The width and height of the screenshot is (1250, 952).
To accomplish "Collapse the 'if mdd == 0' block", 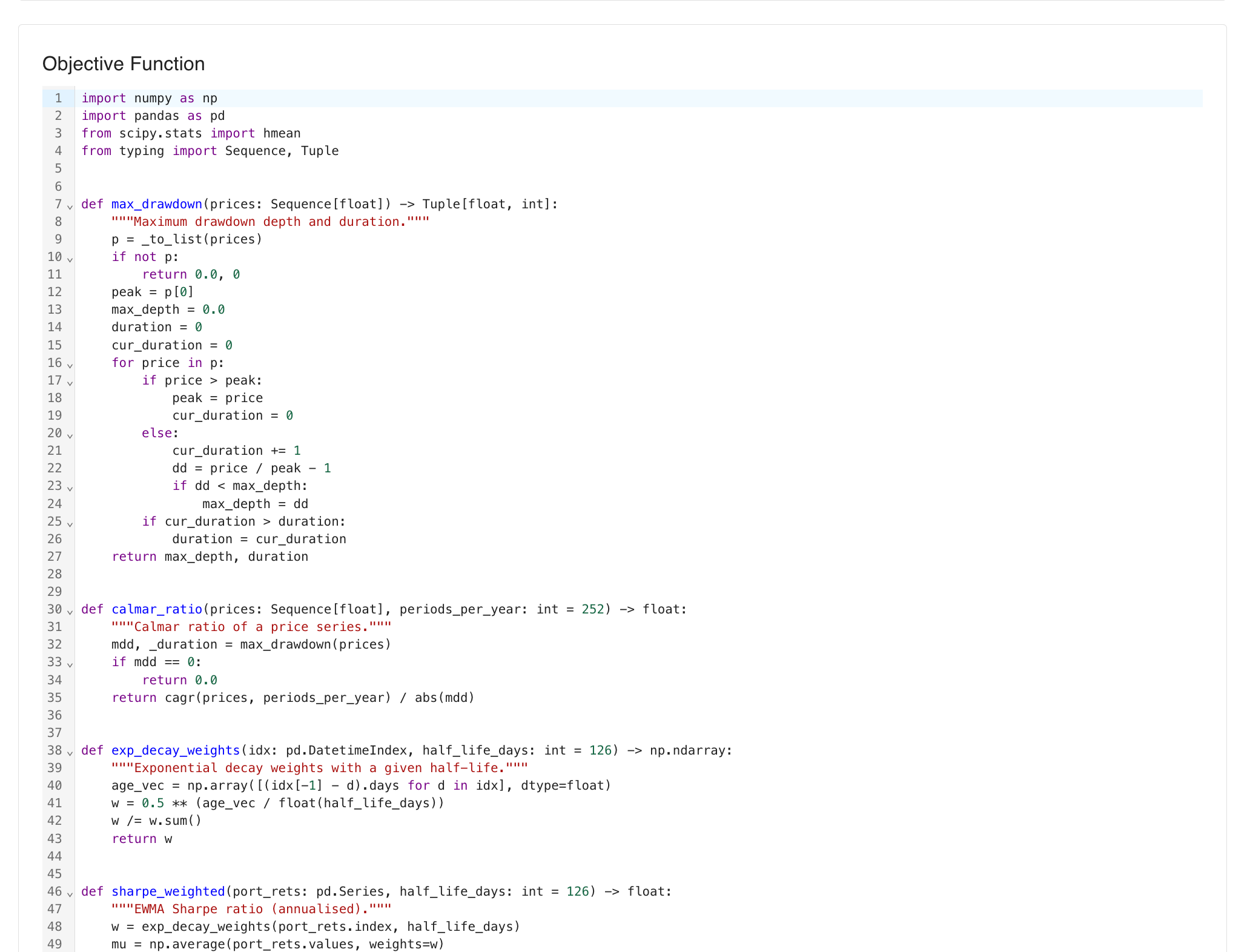I will (x=70, y=664).
